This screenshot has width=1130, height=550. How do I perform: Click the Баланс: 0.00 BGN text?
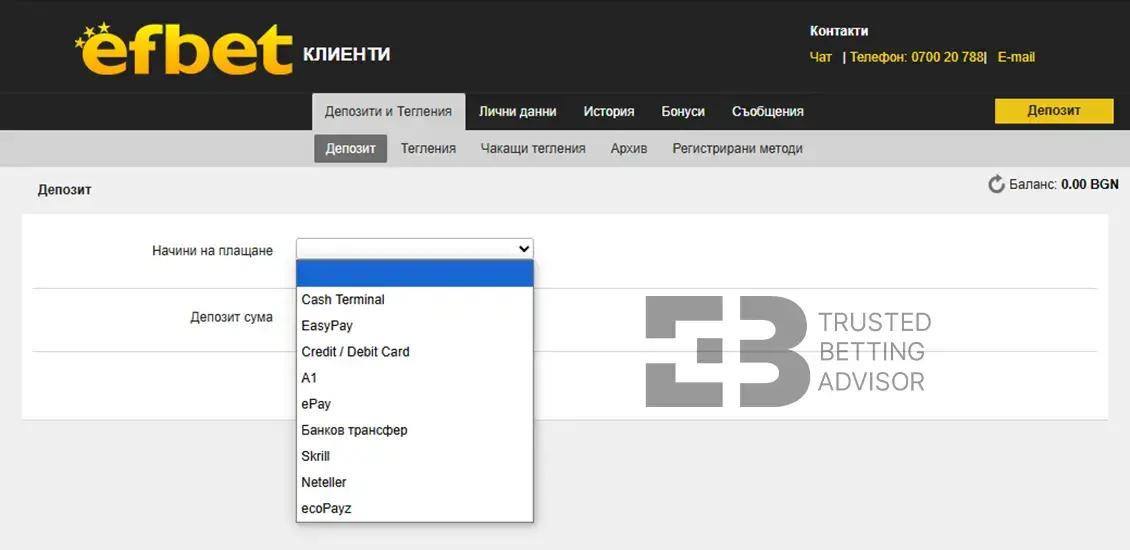tap(1064, 185)
